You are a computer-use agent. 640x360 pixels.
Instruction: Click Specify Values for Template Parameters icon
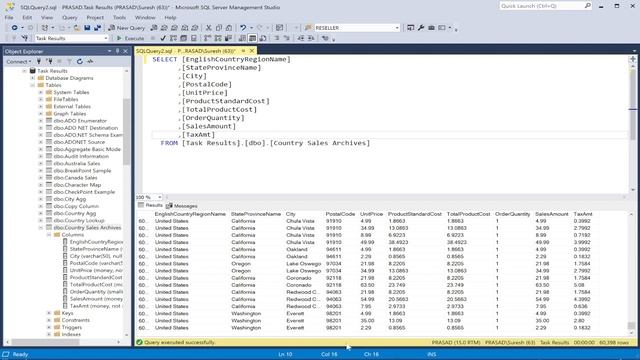[x=325, y=38]
